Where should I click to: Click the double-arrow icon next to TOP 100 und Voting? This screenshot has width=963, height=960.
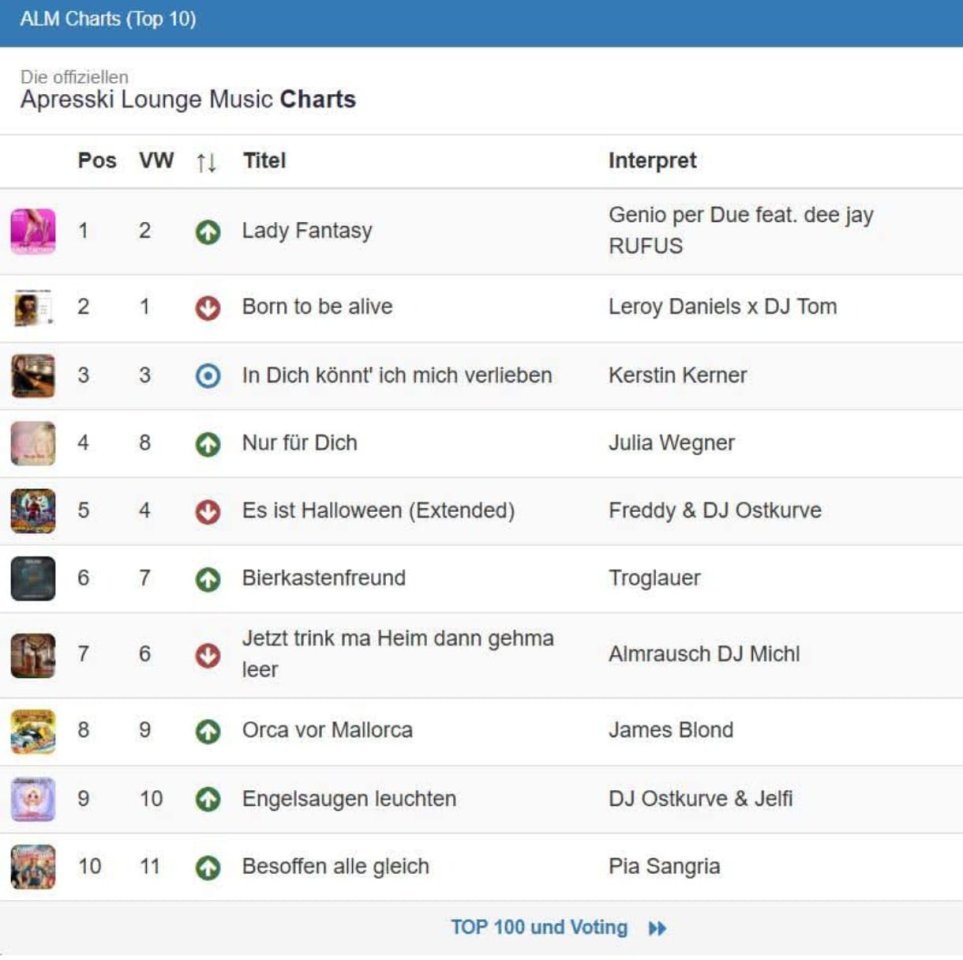[x=657, y=928]
